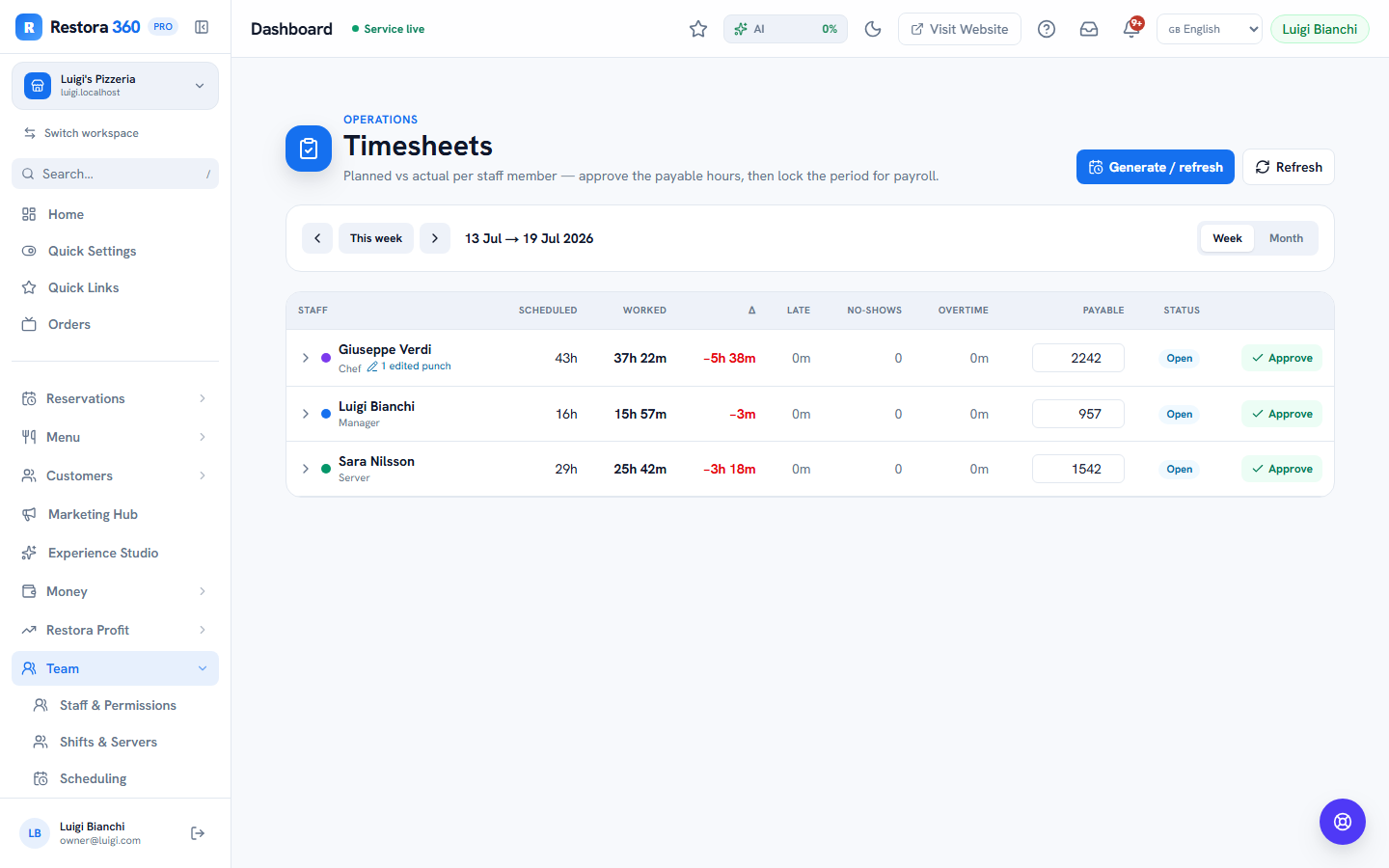Open Orders in sidebar
The image size is (1389, 868).
(x=116, y=324)
